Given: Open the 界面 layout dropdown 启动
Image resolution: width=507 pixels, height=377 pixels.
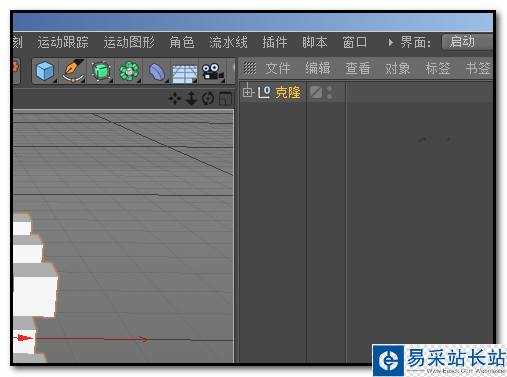Looking at the screenshot, I should point(467,42).
